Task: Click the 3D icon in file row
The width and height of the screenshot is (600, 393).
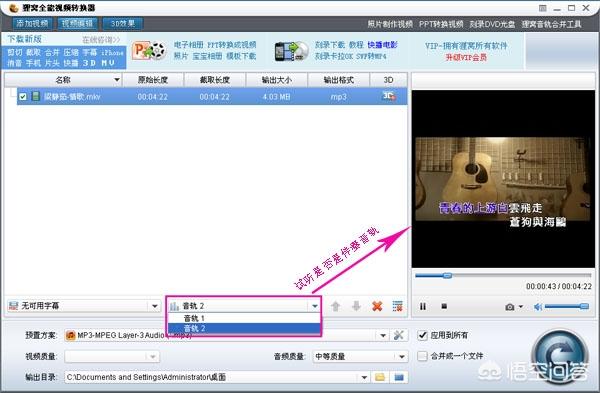Action: [389, 96]
